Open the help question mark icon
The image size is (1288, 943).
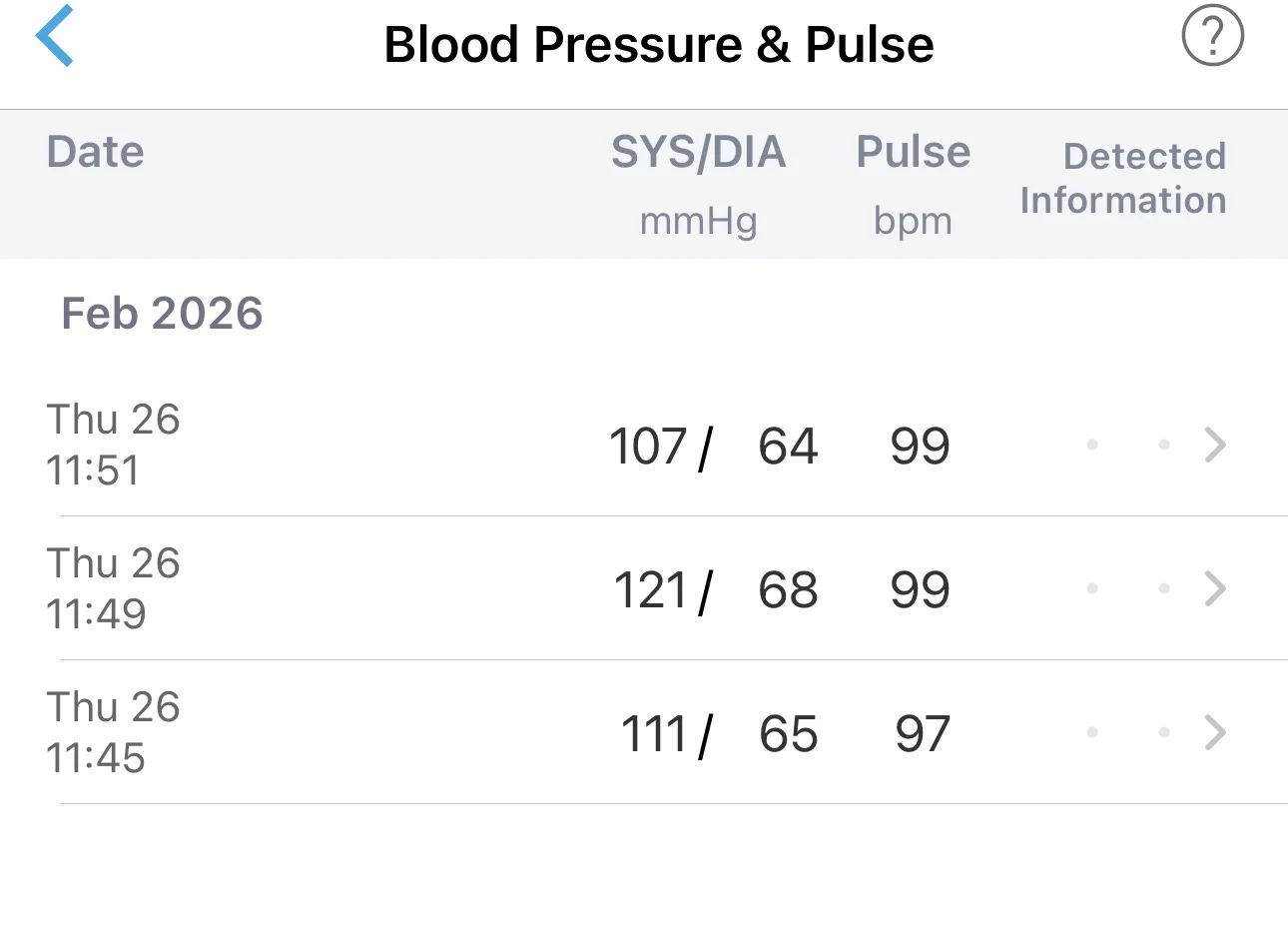click(x=1212, y=37)
